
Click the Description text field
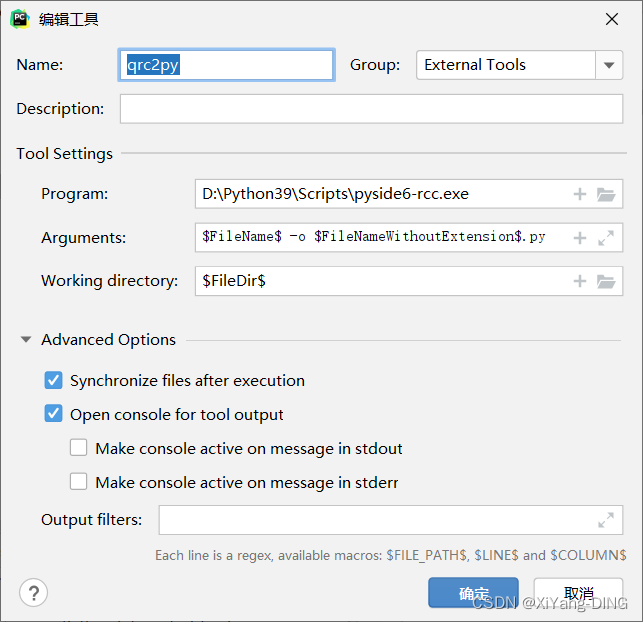coord(370,109)
